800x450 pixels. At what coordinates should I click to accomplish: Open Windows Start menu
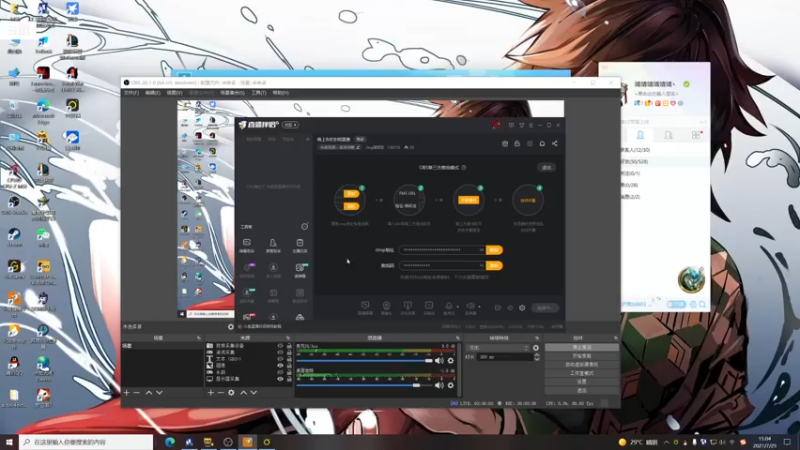coord(9,442)
